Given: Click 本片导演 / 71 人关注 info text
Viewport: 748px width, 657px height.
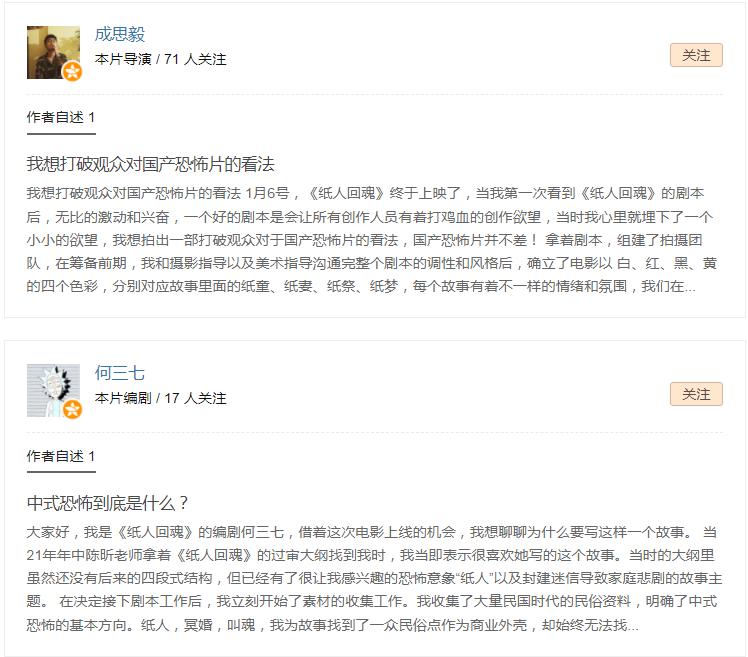Looking at the screenshot, I should pyautogui.click(x=160, y=59).
